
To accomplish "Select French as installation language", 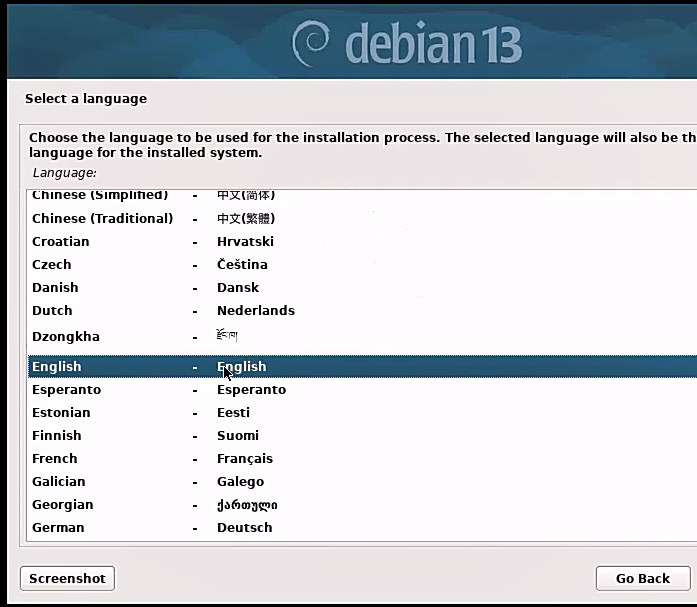I will (54, 458).
